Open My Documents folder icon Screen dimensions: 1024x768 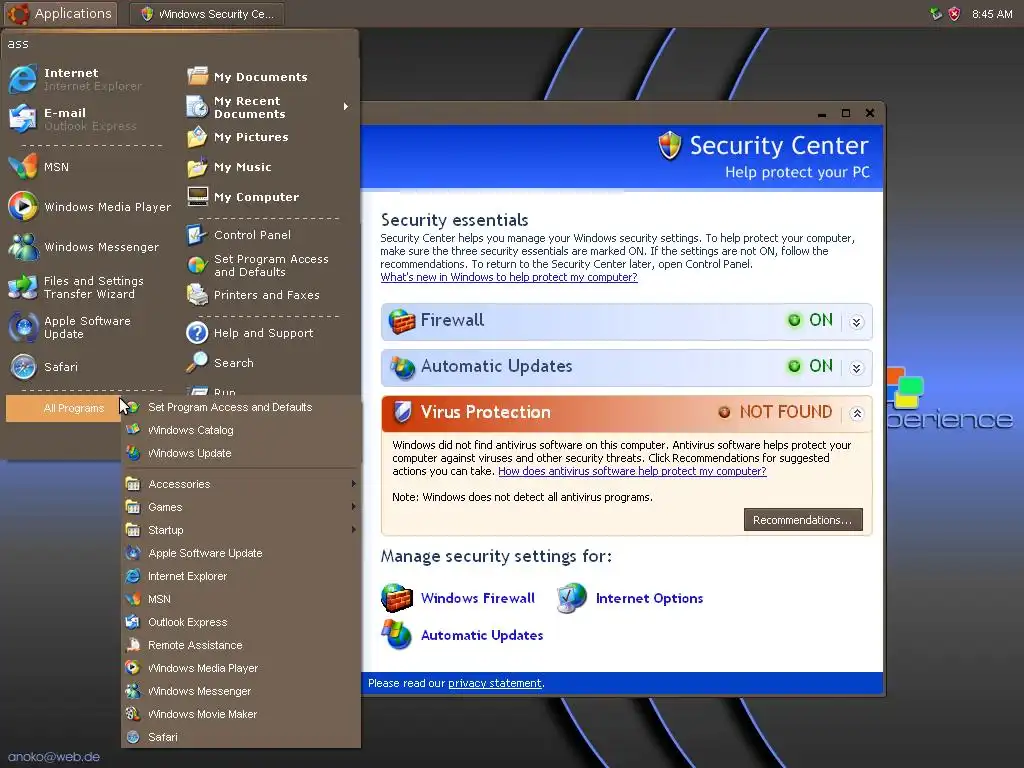[197, 76]
